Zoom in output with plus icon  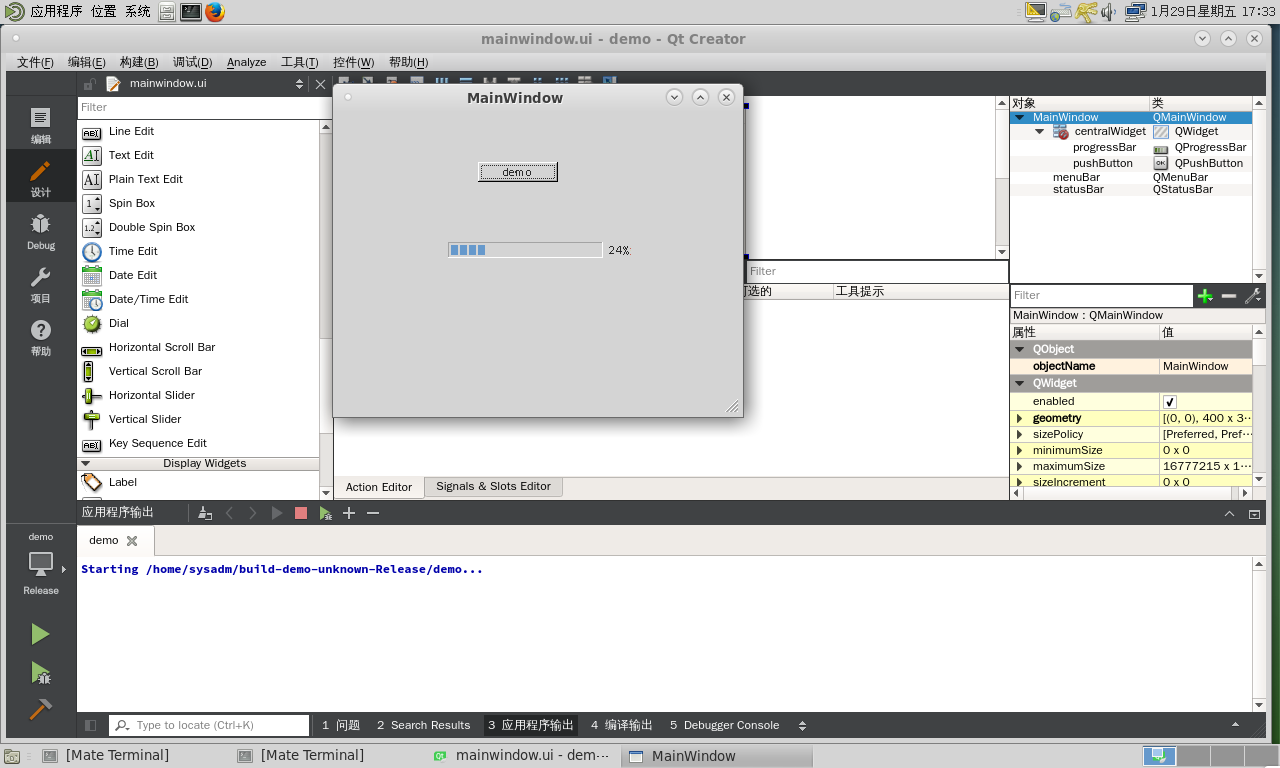tap(349, 513)
